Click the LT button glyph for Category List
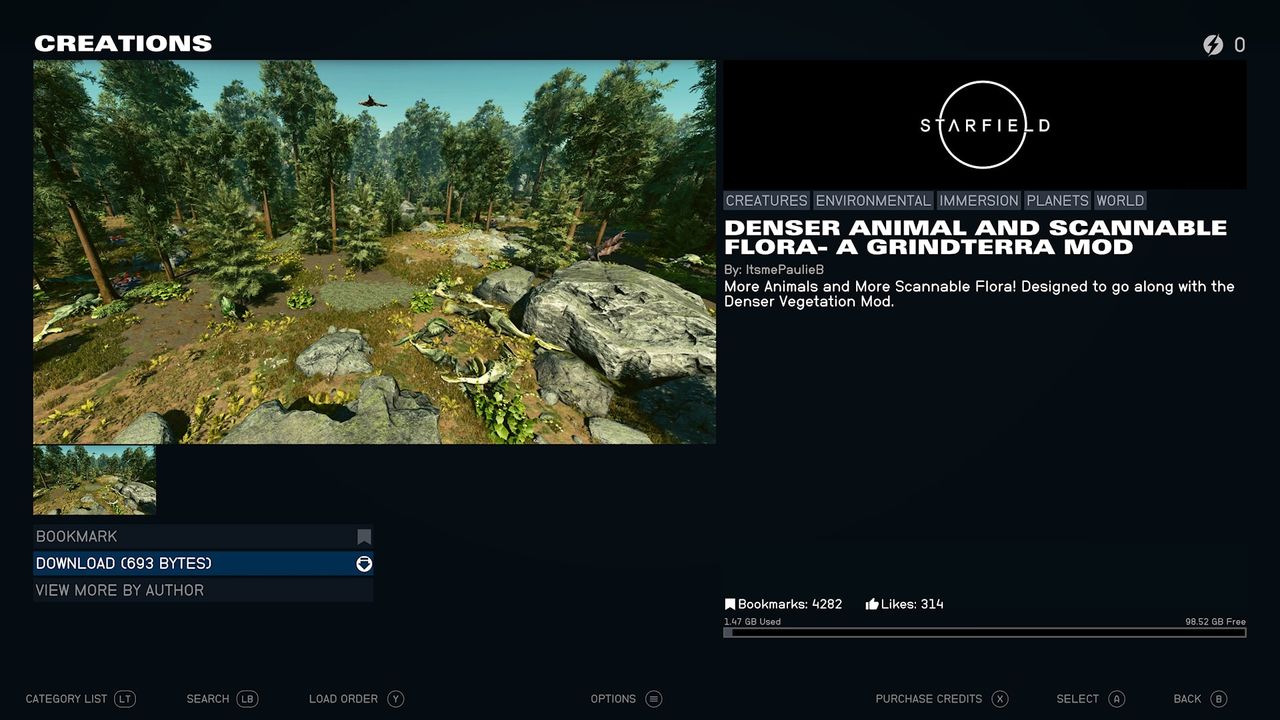Image resolution: width=1280 pixels, height=720 pixels. click(125, 699)
